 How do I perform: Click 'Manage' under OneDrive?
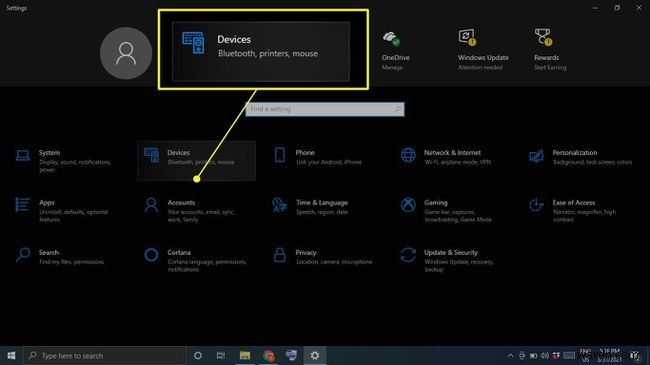pos(392,67)
